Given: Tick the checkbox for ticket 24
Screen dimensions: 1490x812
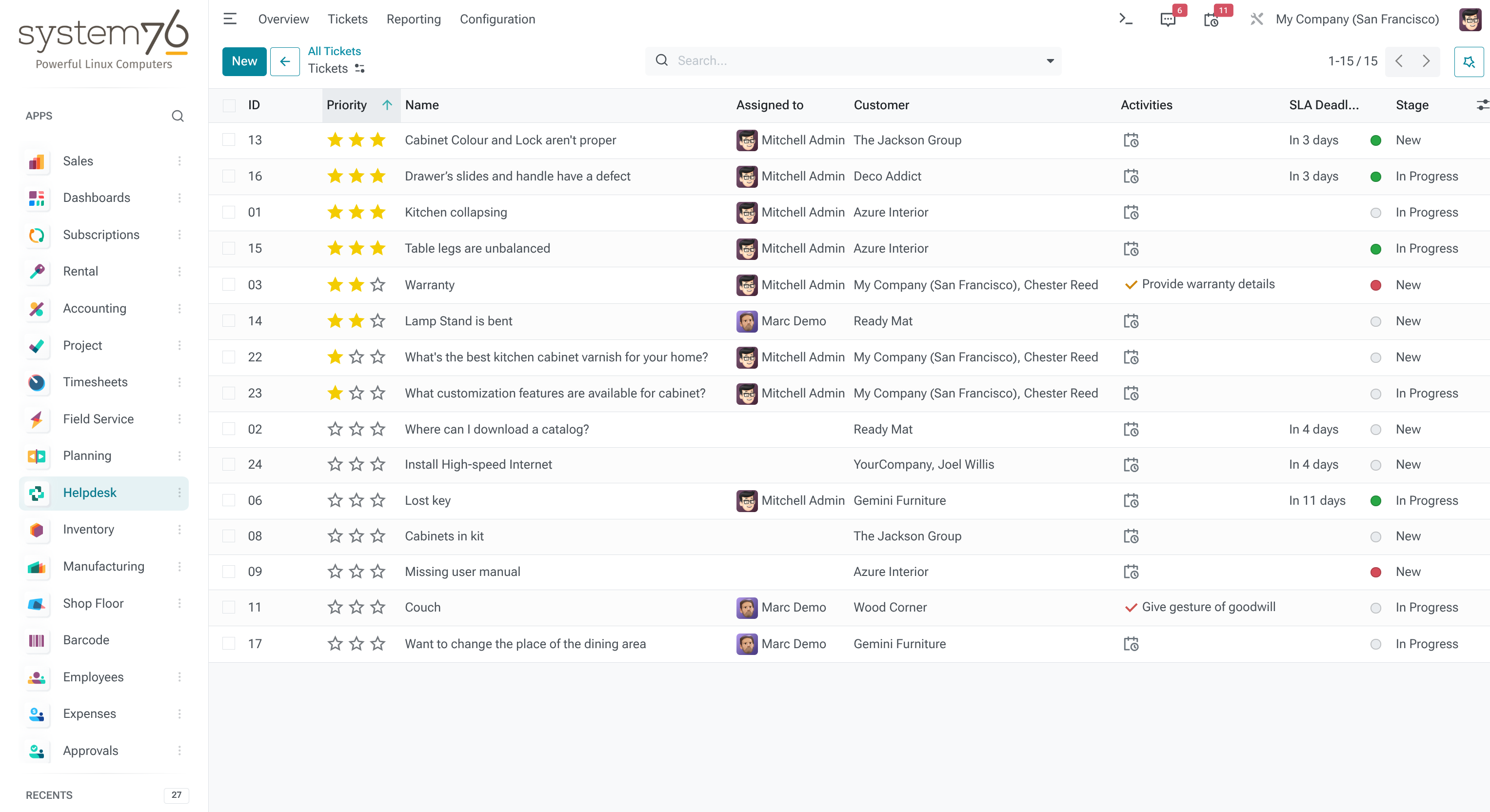Looking at the screenshot, I should click(x=229, y=464).
